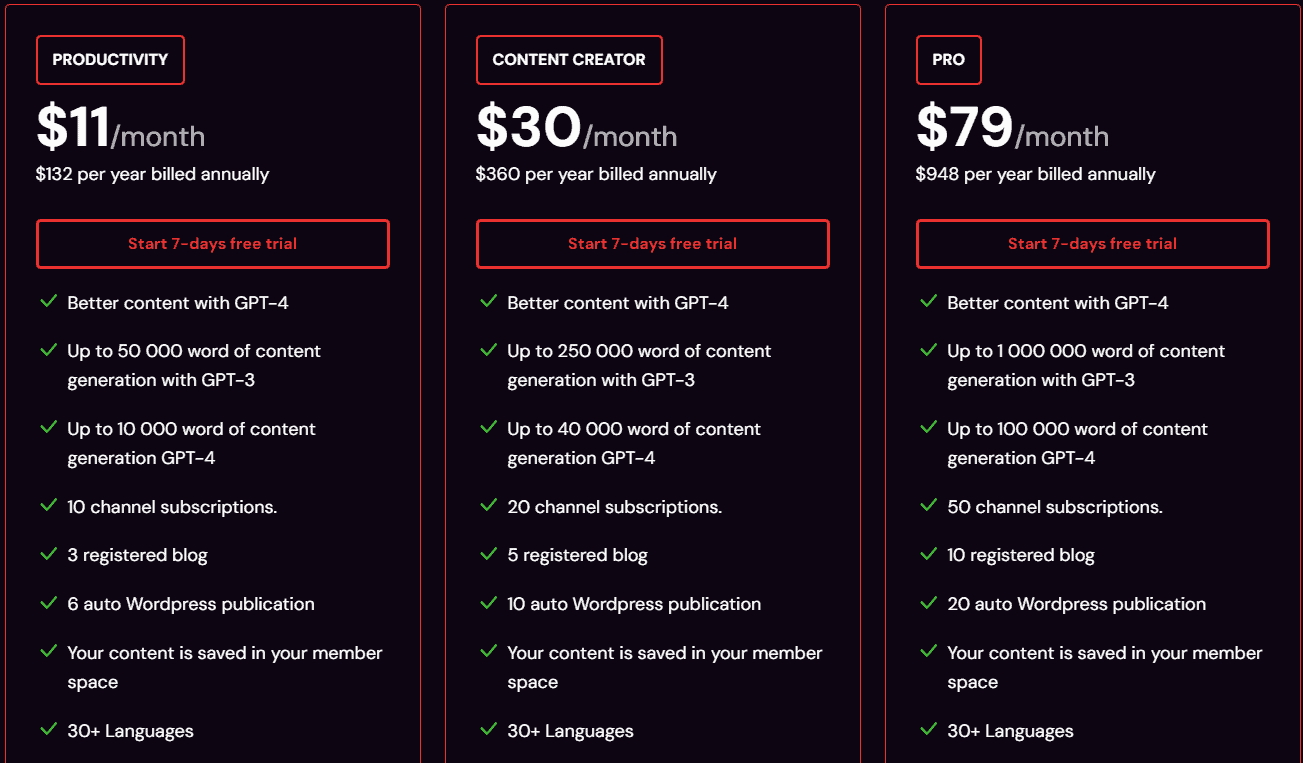The width and height of the screenshot is (1303, 763).
Task: Select the checkmark beside 10 channel subscriptions
Action: [x=48, y=507]
